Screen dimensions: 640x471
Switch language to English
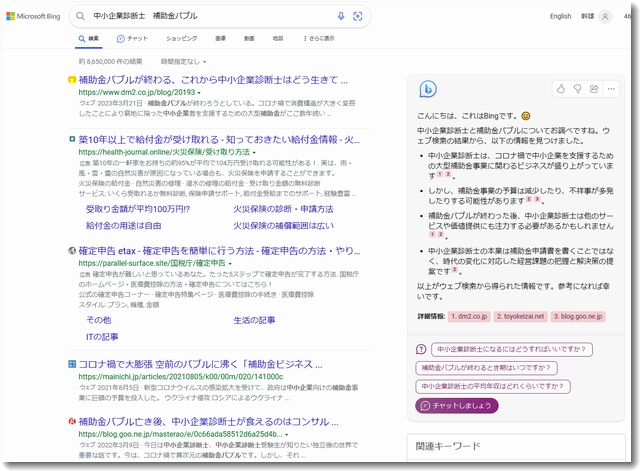pos(560,16)
